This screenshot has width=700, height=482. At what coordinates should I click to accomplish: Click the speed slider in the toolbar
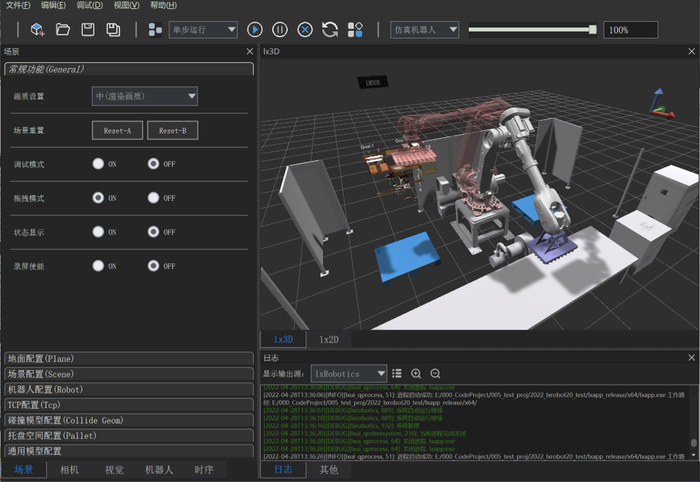[532, 30]
